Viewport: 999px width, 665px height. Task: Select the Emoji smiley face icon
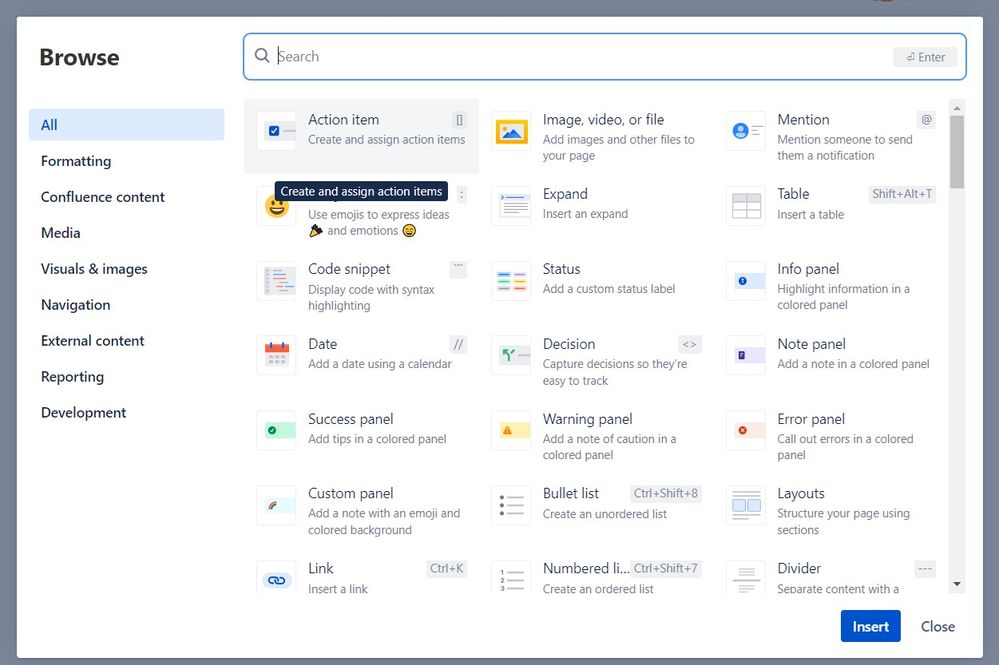(x=277, y=206)
